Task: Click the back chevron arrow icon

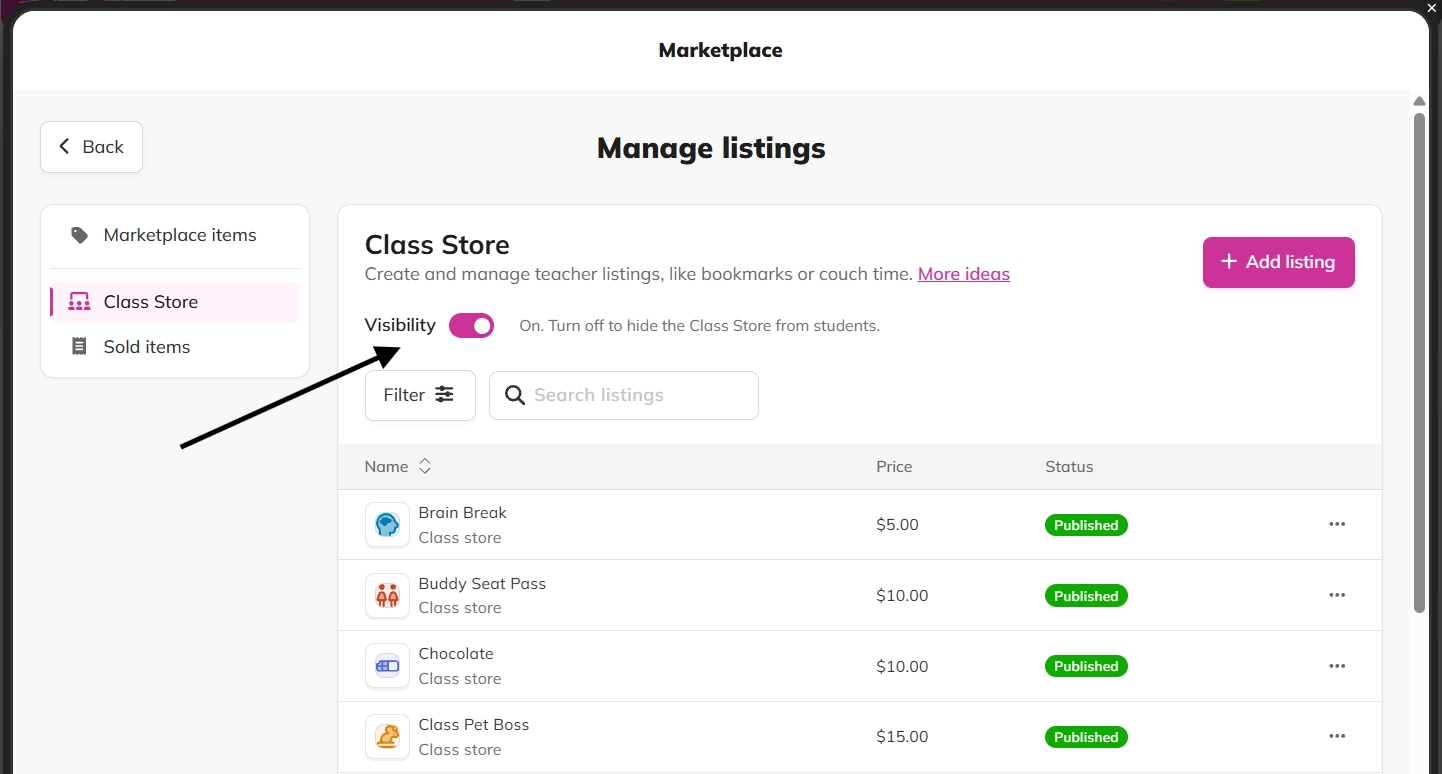Action: (x=65, y=147)
